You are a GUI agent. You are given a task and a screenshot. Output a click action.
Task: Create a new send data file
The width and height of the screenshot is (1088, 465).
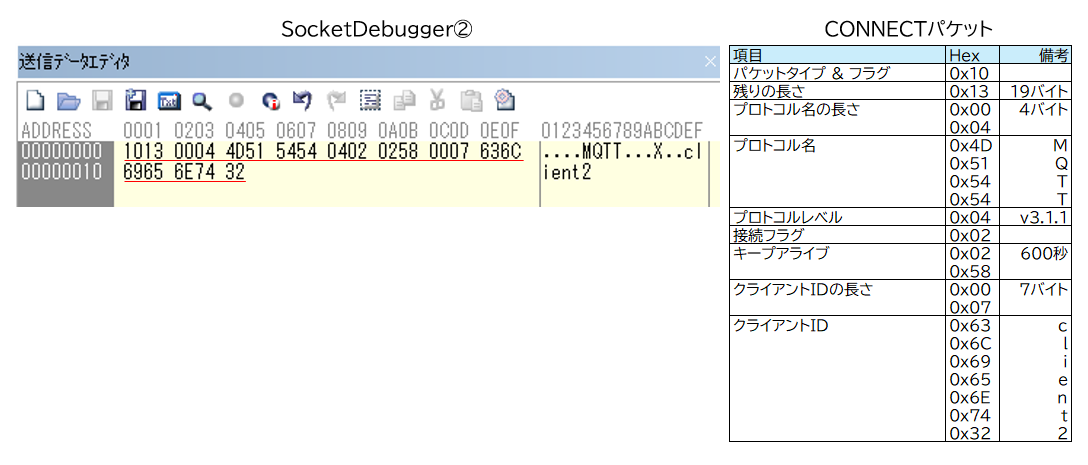tap(35, 101)
